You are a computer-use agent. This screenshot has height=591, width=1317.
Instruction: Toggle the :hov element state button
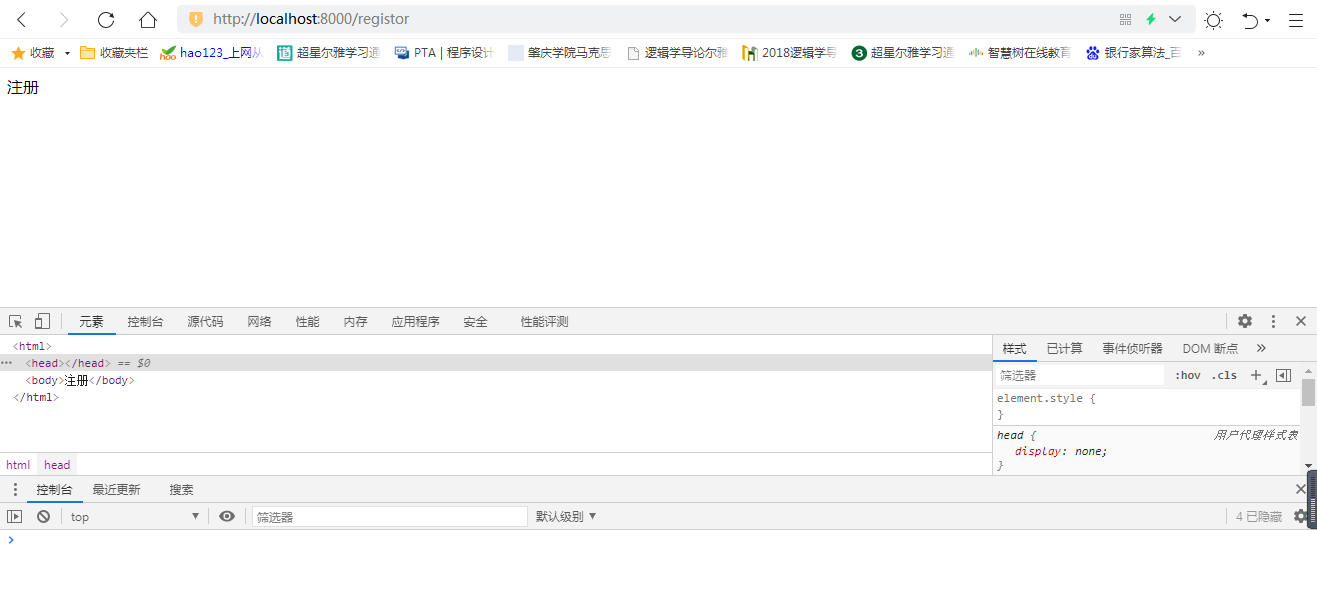(1188, 375)
